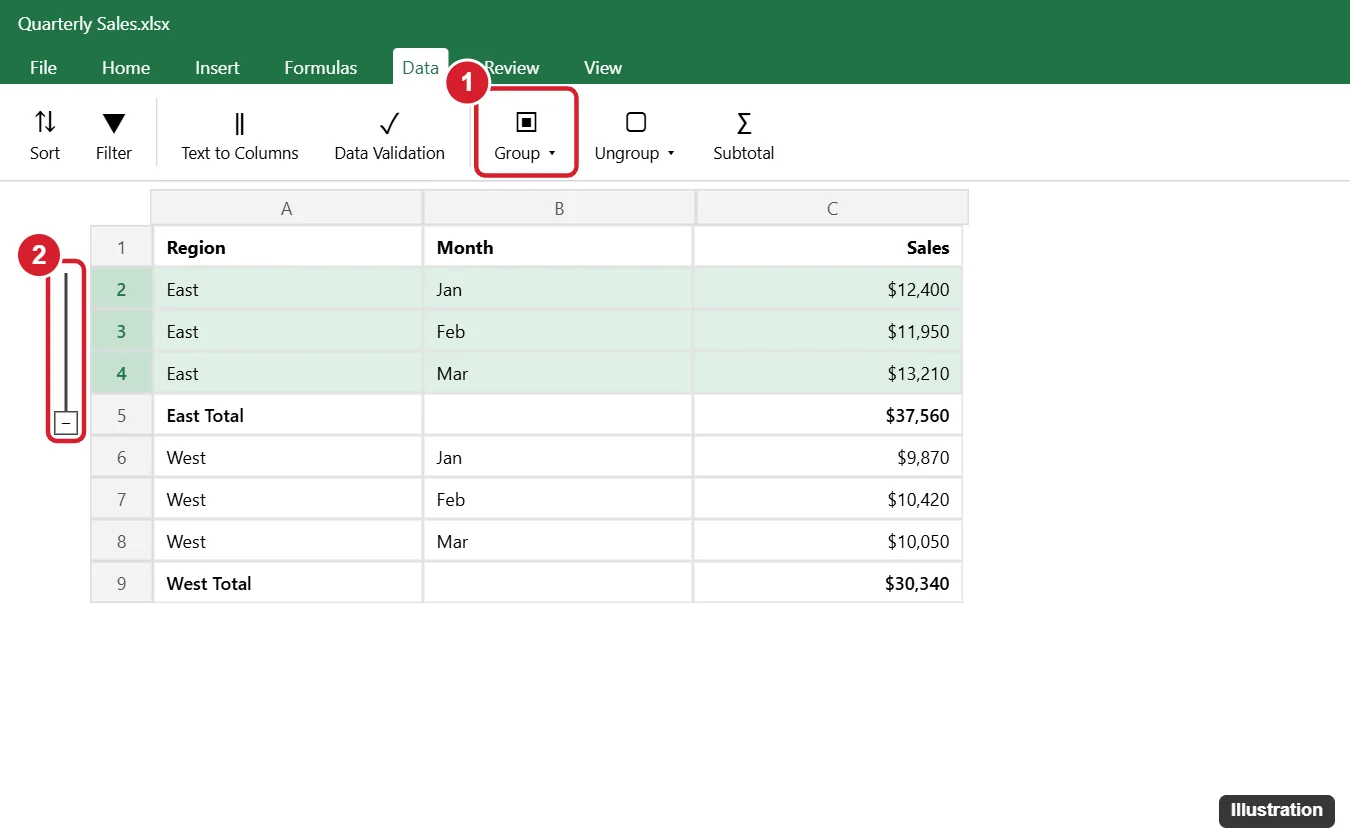Viewport: 1350px width, 840px height.
Task: Select column A header
Action: pyautogui.click(x=287, y=208)
